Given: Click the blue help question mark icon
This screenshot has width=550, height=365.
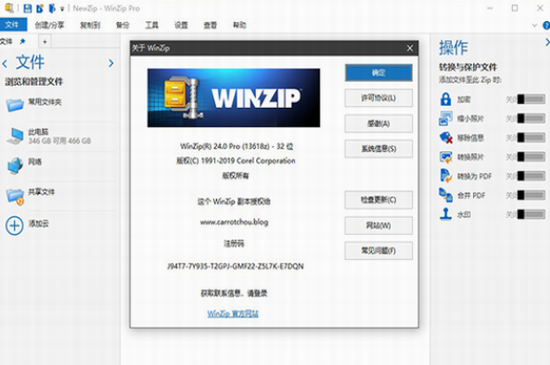Looking at the screenshot, I should pos(546,25).
